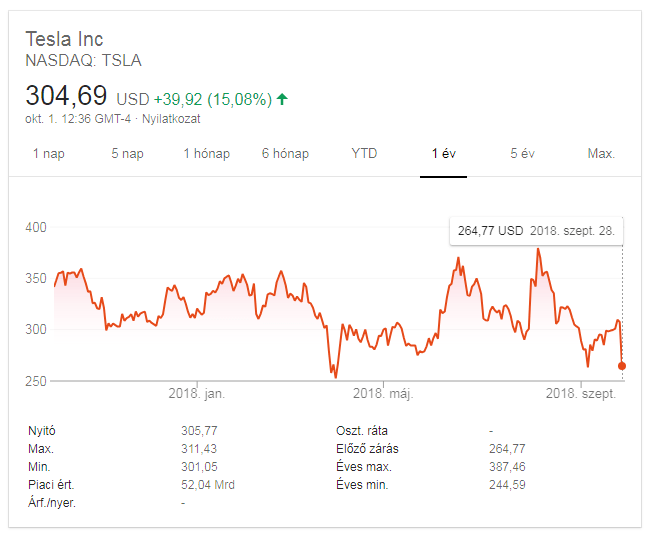This screenshot has height=539, width=651.
Task: Click the NASDAQ: TSLA ticker label
Action: click(83, 60)
